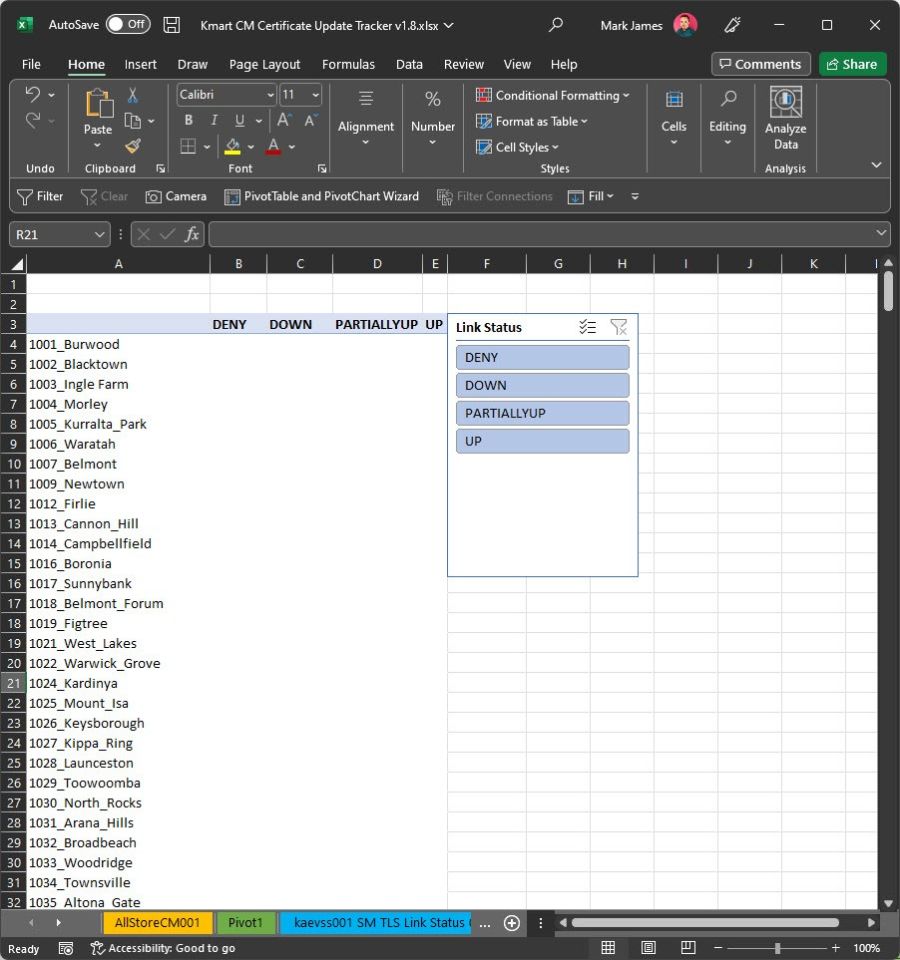Click the Camera quick access tool
The image size is (900, 960).
tap(176, 197)
